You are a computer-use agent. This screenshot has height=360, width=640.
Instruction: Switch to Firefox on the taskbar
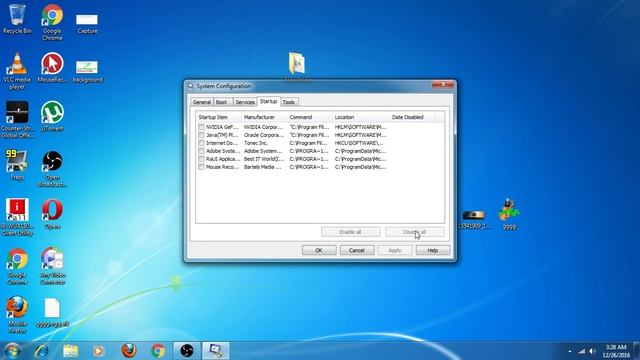[x=129, y=351]
